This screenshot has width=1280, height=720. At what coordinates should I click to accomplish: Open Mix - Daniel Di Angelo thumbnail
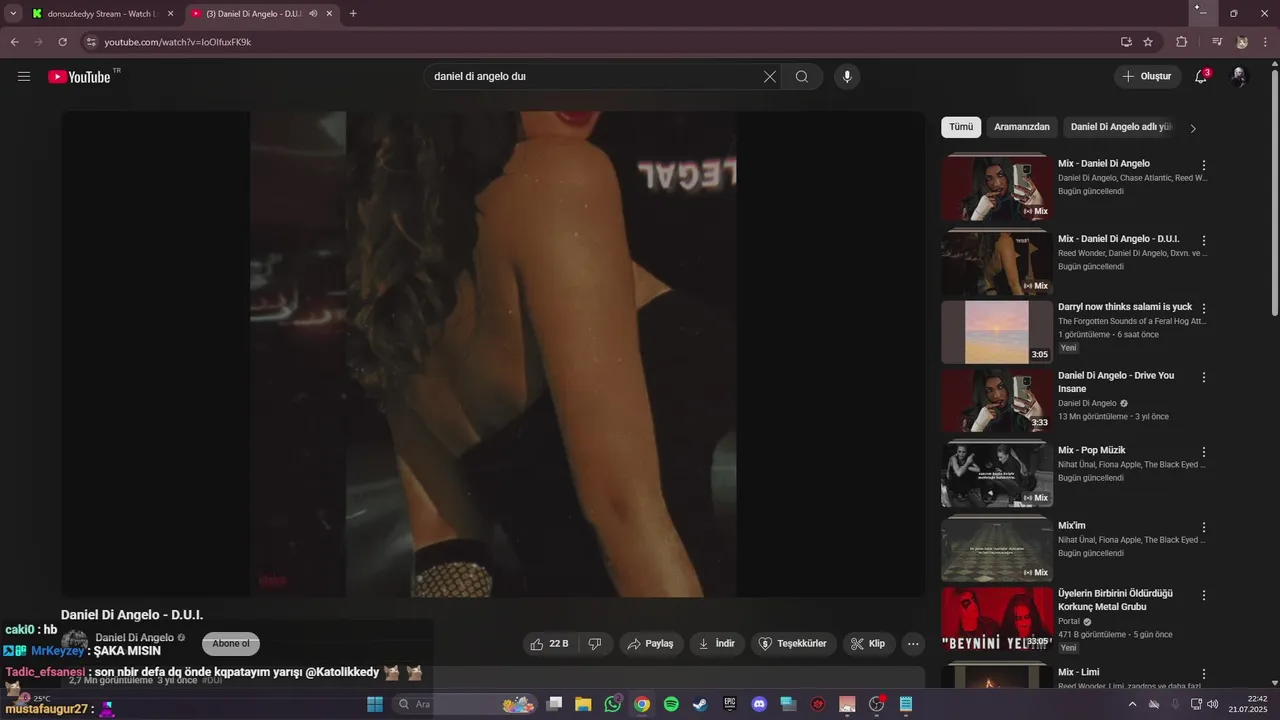[997, 187]
